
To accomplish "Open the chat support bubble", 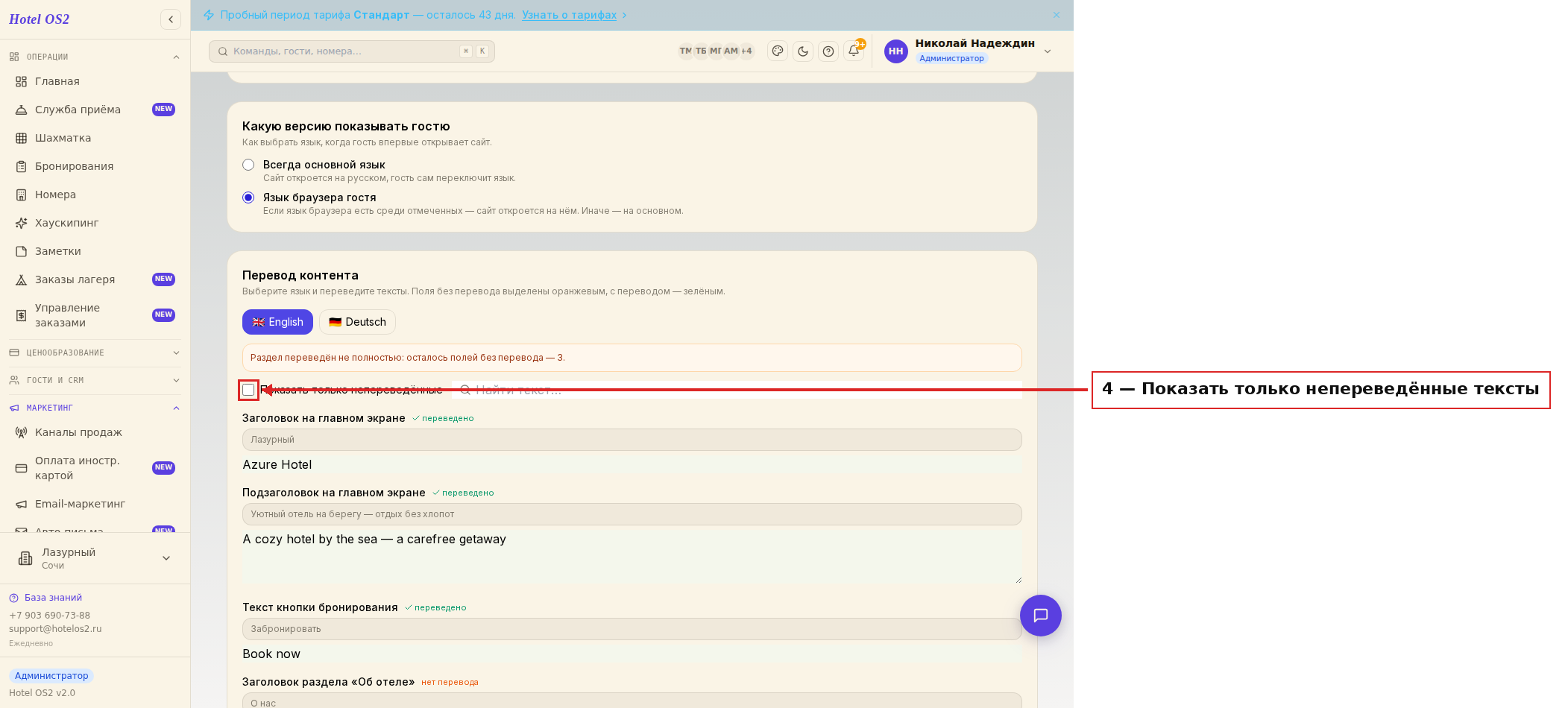I will tap(1041, 616).
